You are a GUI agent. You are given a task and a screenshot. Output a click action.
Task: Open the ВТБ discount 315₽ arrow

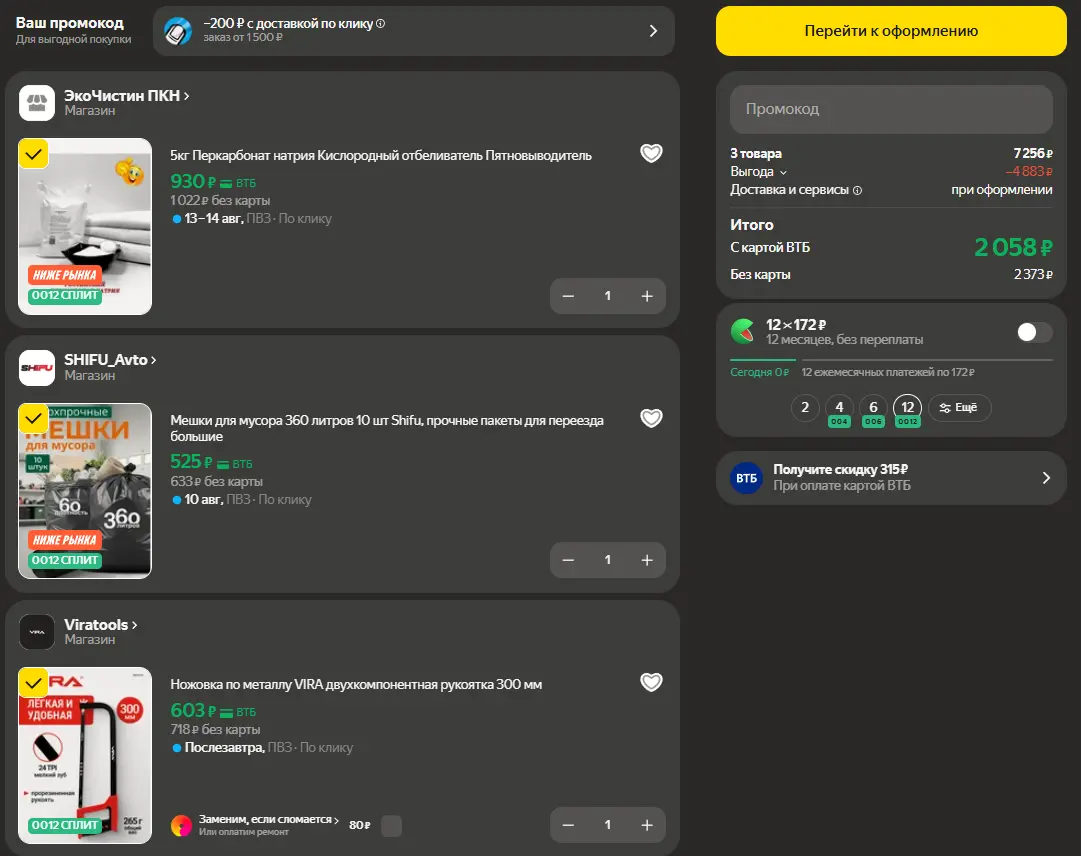(1046, 478)
